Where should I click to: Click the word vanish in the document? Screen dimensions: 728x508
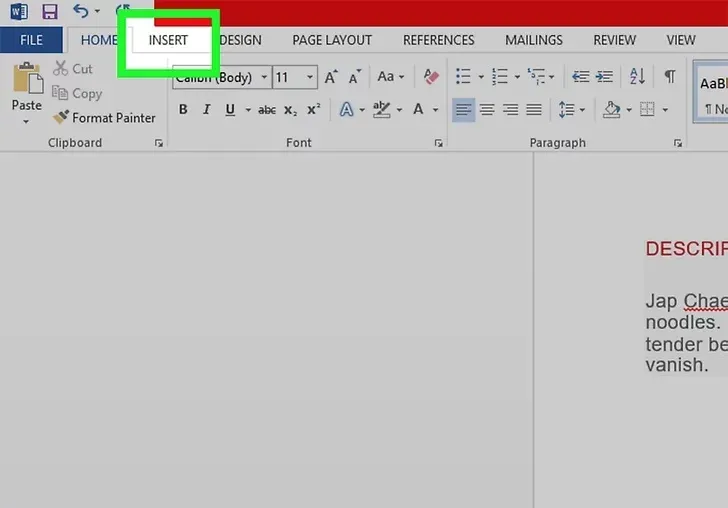click(676, 365)
